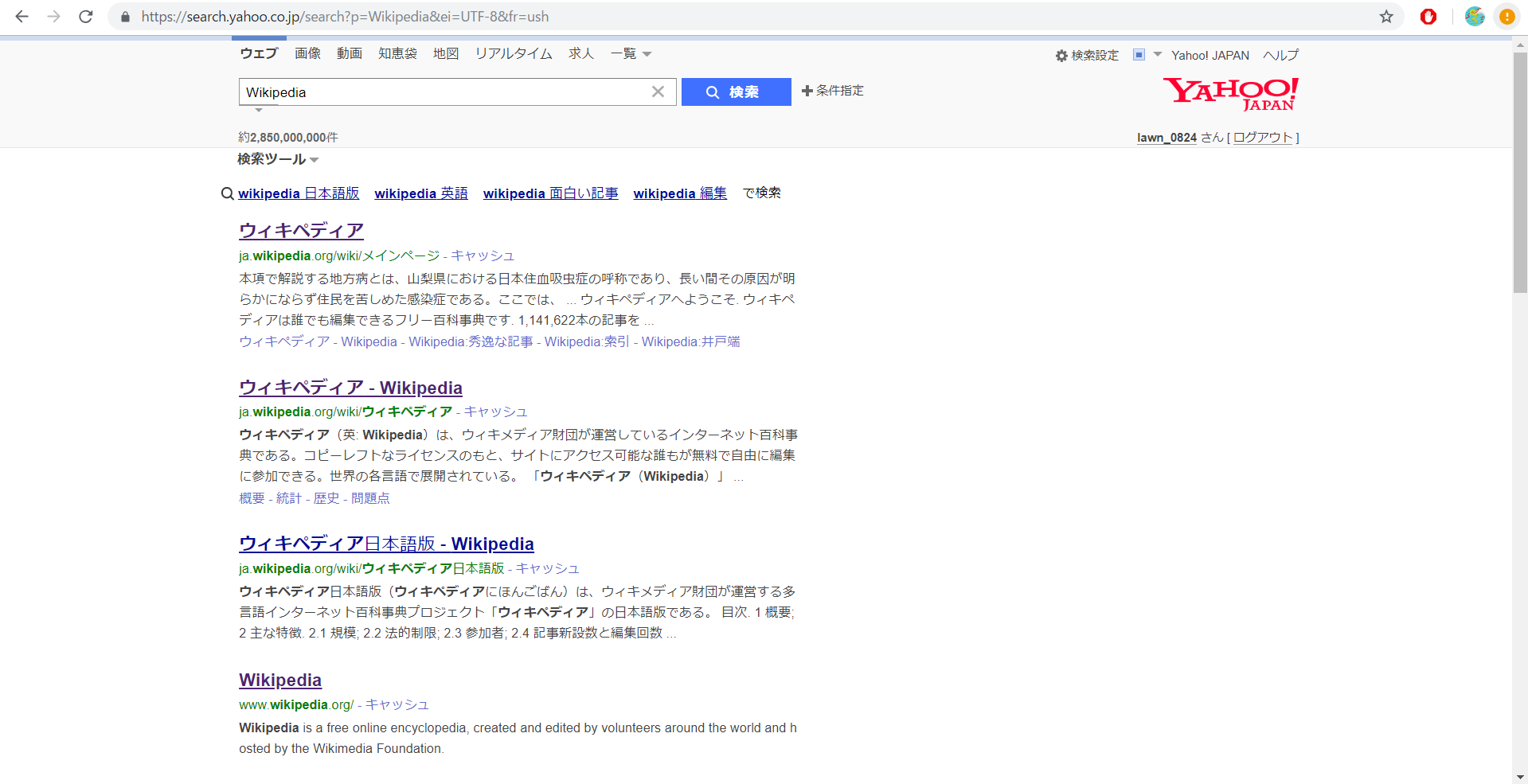Switch to the 動画 tab
The height and width of the screenshot is (784, 1528).
point(350,53)
